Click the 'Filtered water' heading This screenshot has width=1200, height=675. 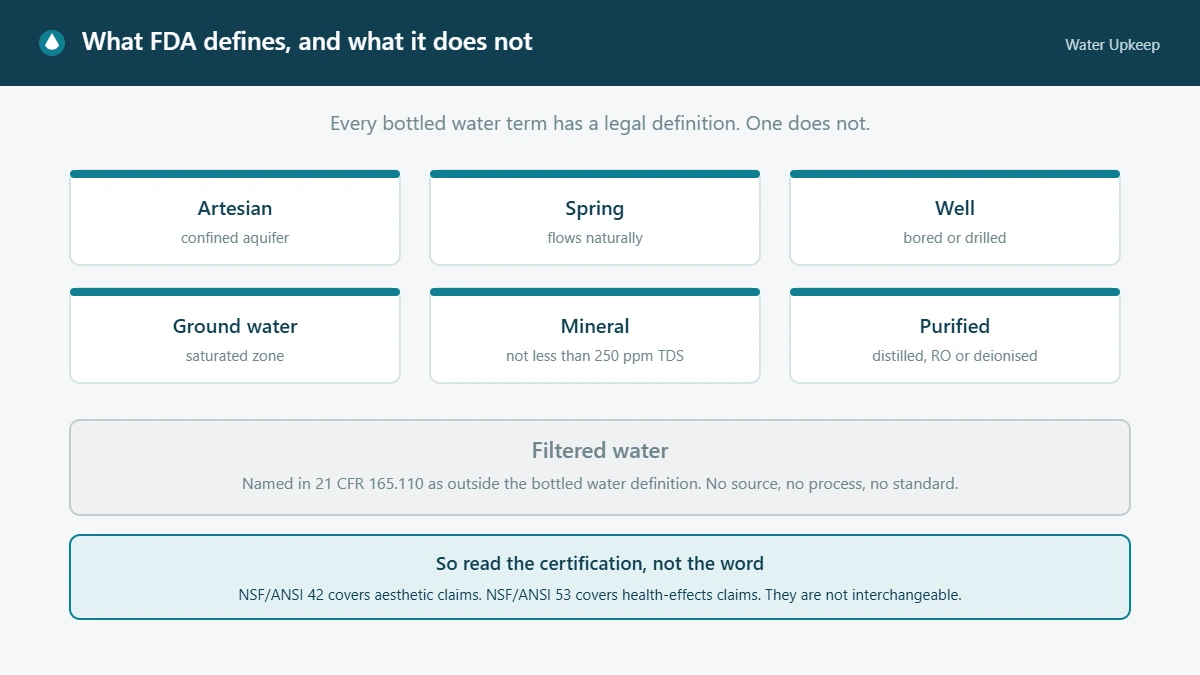(x=600, y=451)
